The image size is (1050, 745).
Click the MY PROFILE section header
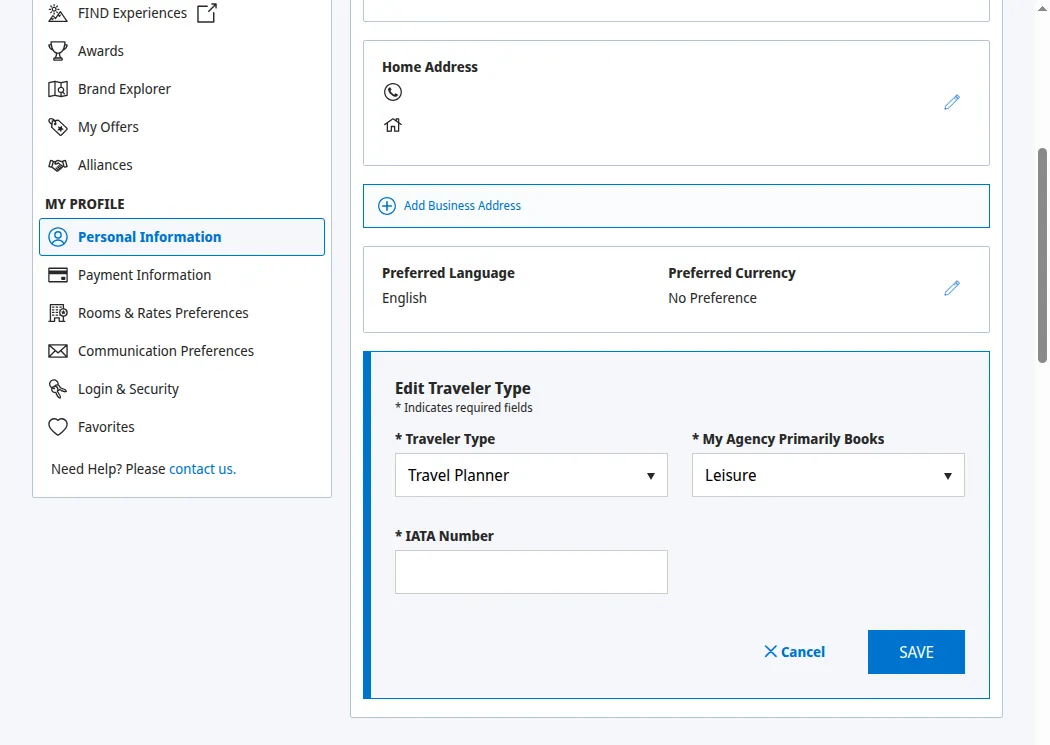point(85,204)
